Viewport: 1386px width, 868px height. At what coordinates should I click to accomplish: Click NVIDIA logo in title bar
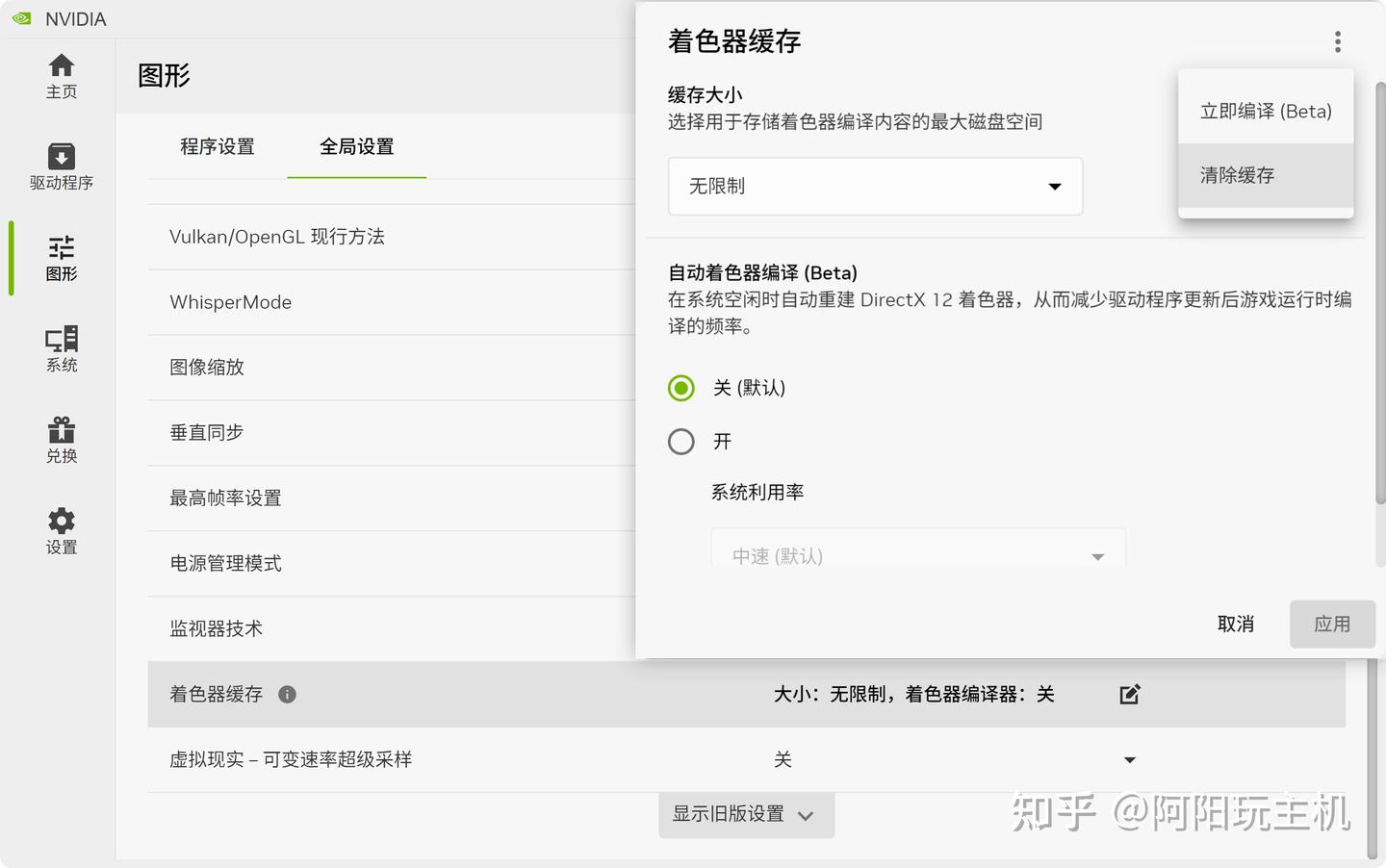pos(21,19)
